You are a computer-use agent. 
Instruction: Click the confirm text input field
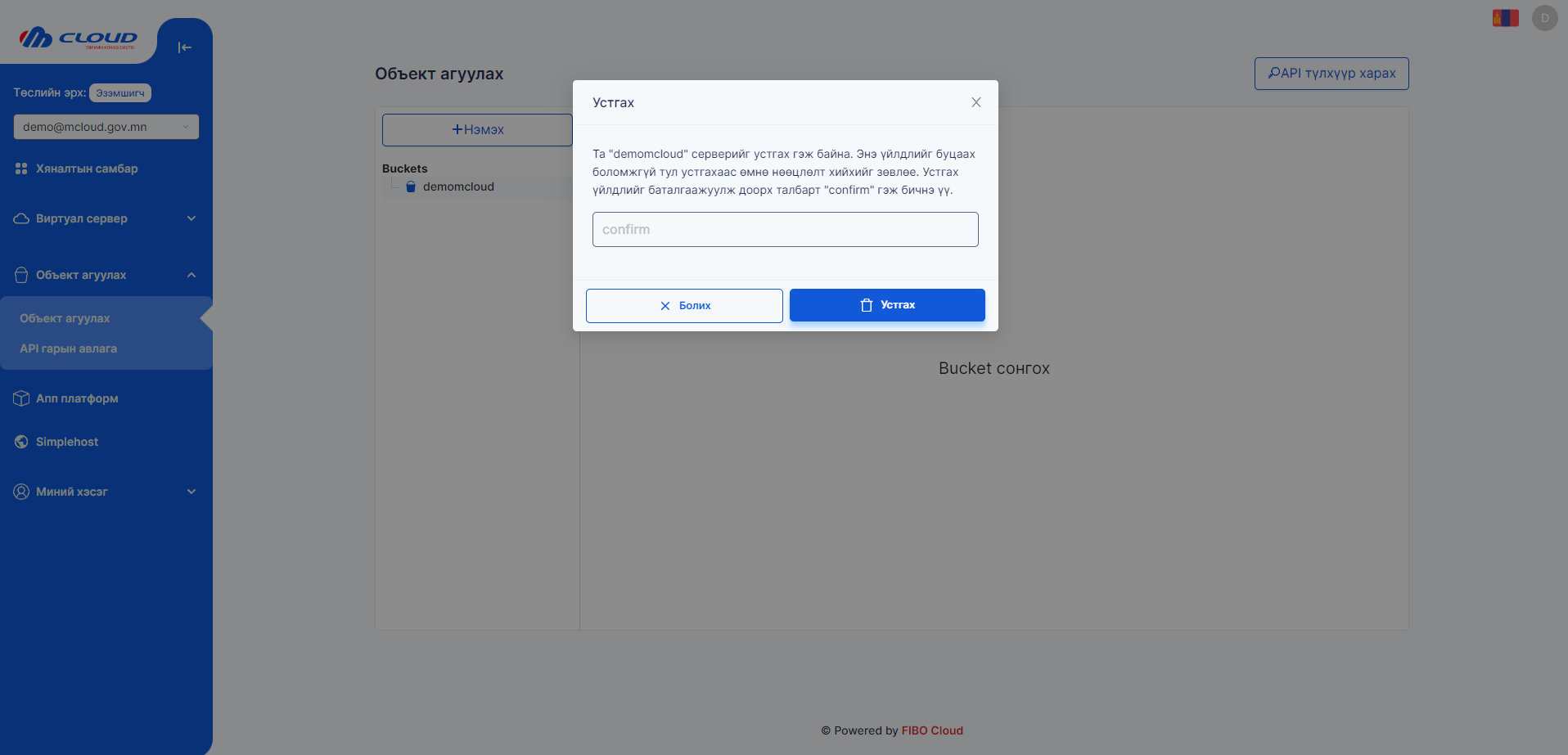pos(785,230)
